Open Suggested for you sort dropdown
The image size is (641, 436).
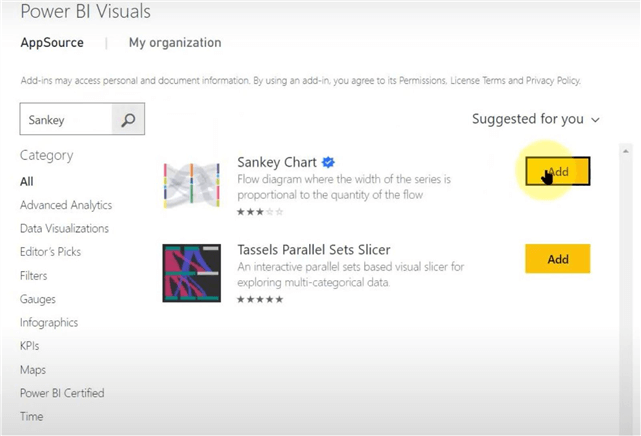pyautogui.click(x=536, y=119)
